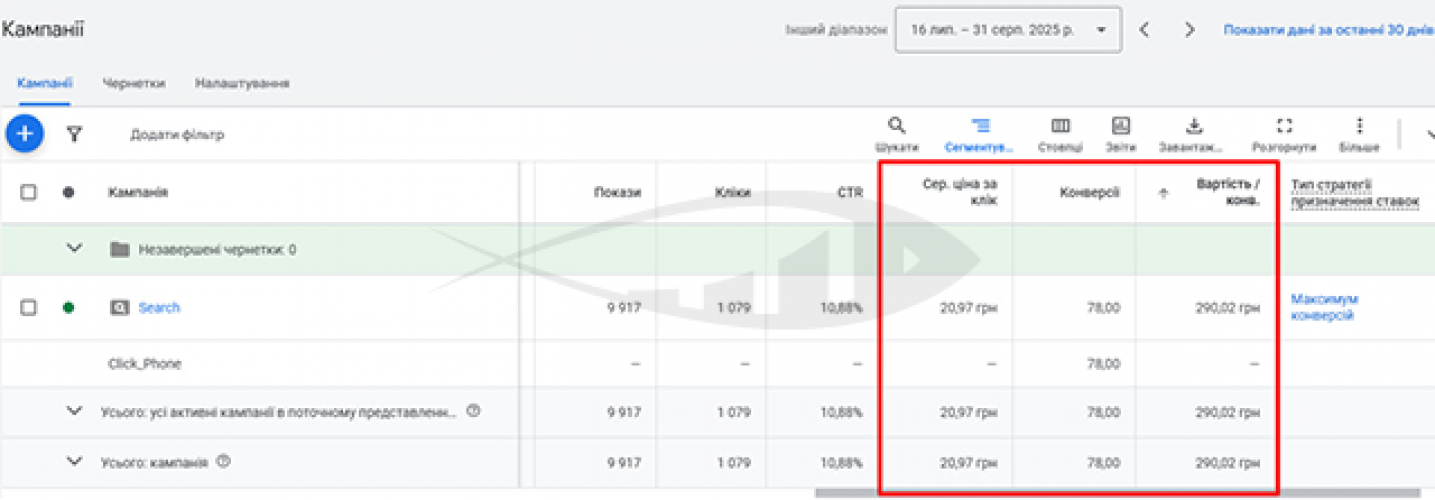Open the Звіти reports tool
The image size is (1435, 500).
pos(1121,126)
